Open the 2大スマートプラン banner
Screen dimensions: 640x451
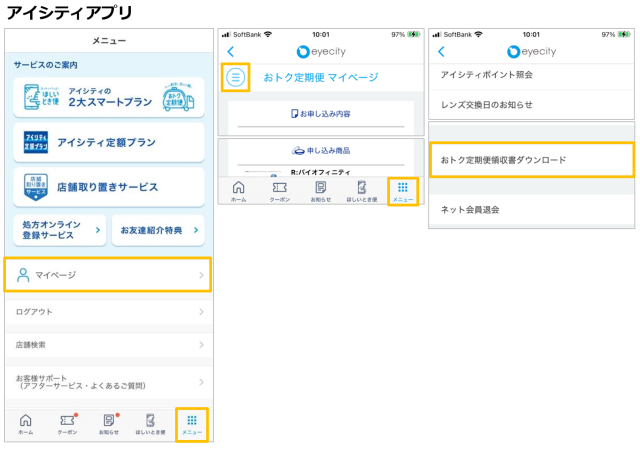coord(109,97)
